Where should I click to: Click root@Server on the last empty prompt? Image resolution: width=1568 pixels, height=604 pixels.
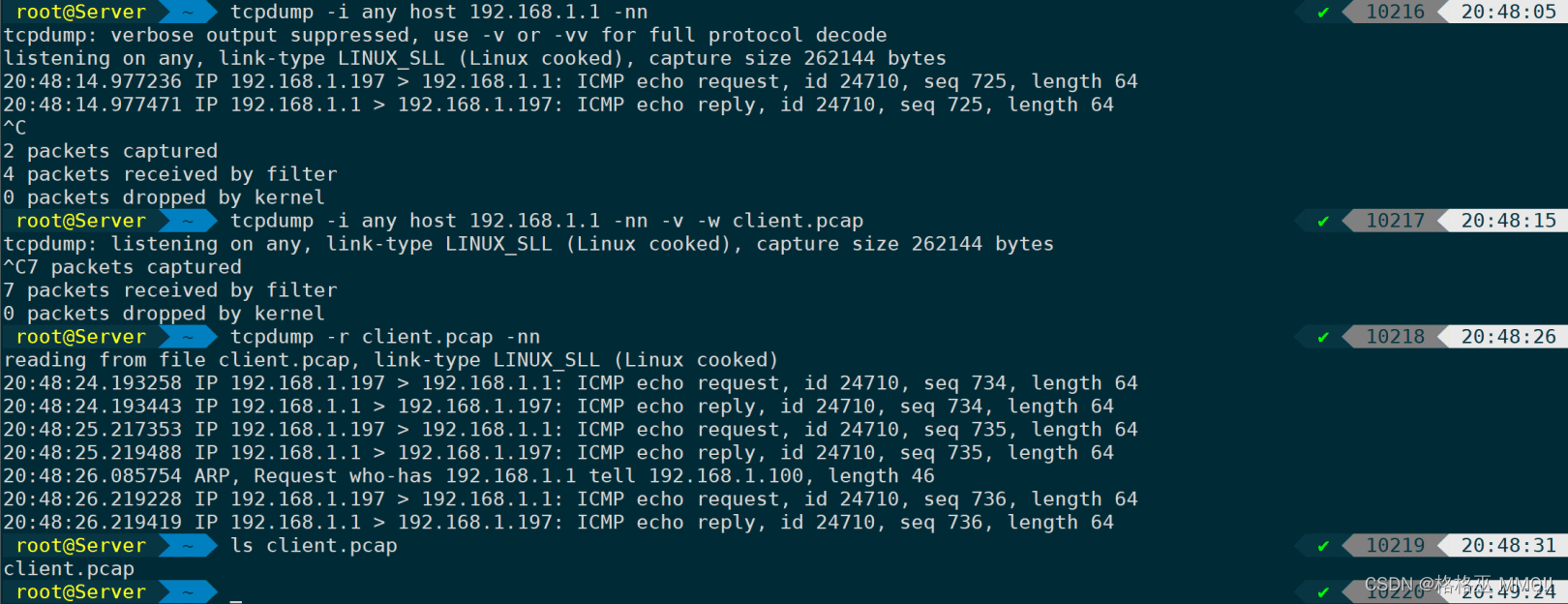pyautogui.click(x=81, y=592)
